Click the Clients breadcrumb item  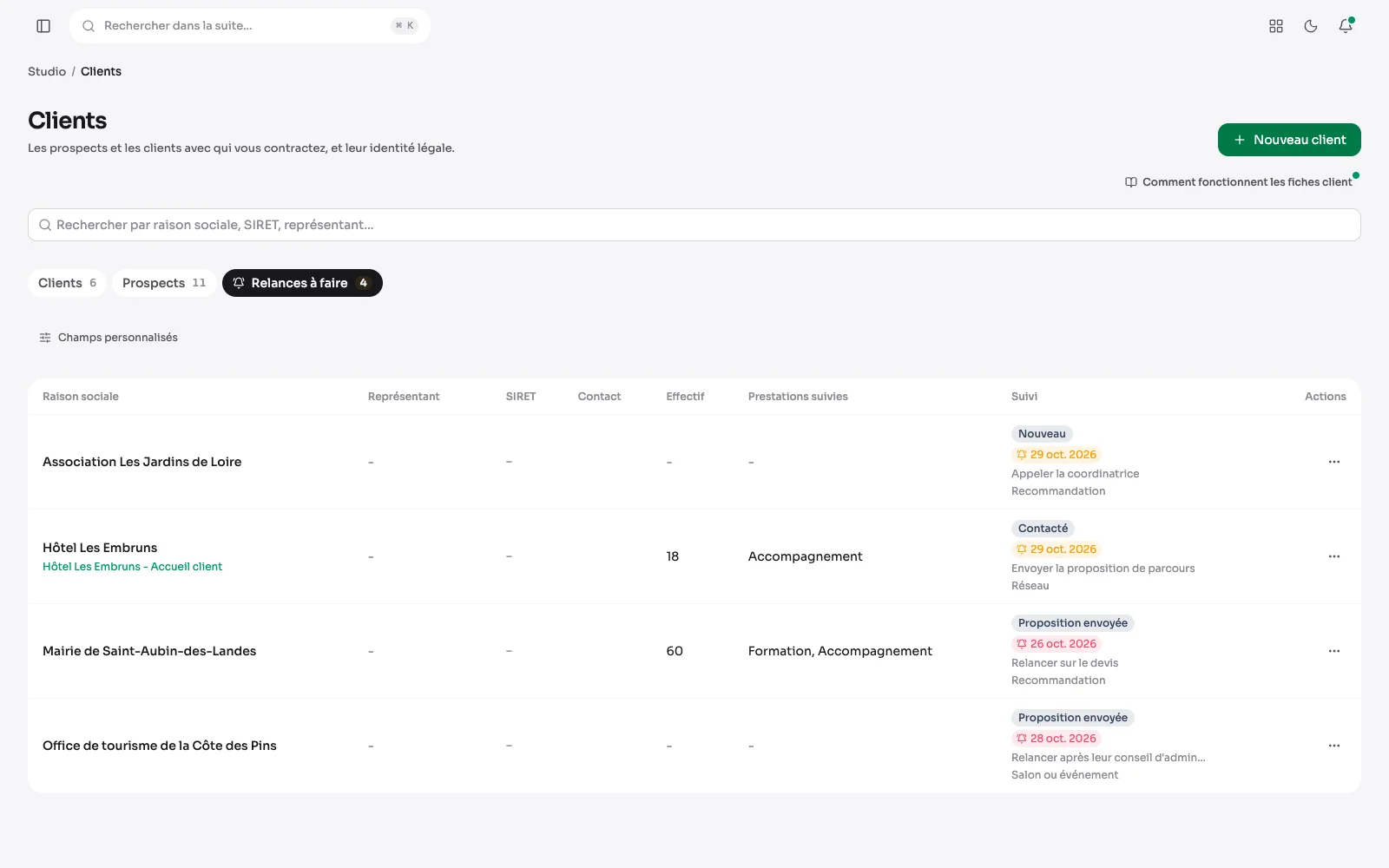(x=101, y=72)
